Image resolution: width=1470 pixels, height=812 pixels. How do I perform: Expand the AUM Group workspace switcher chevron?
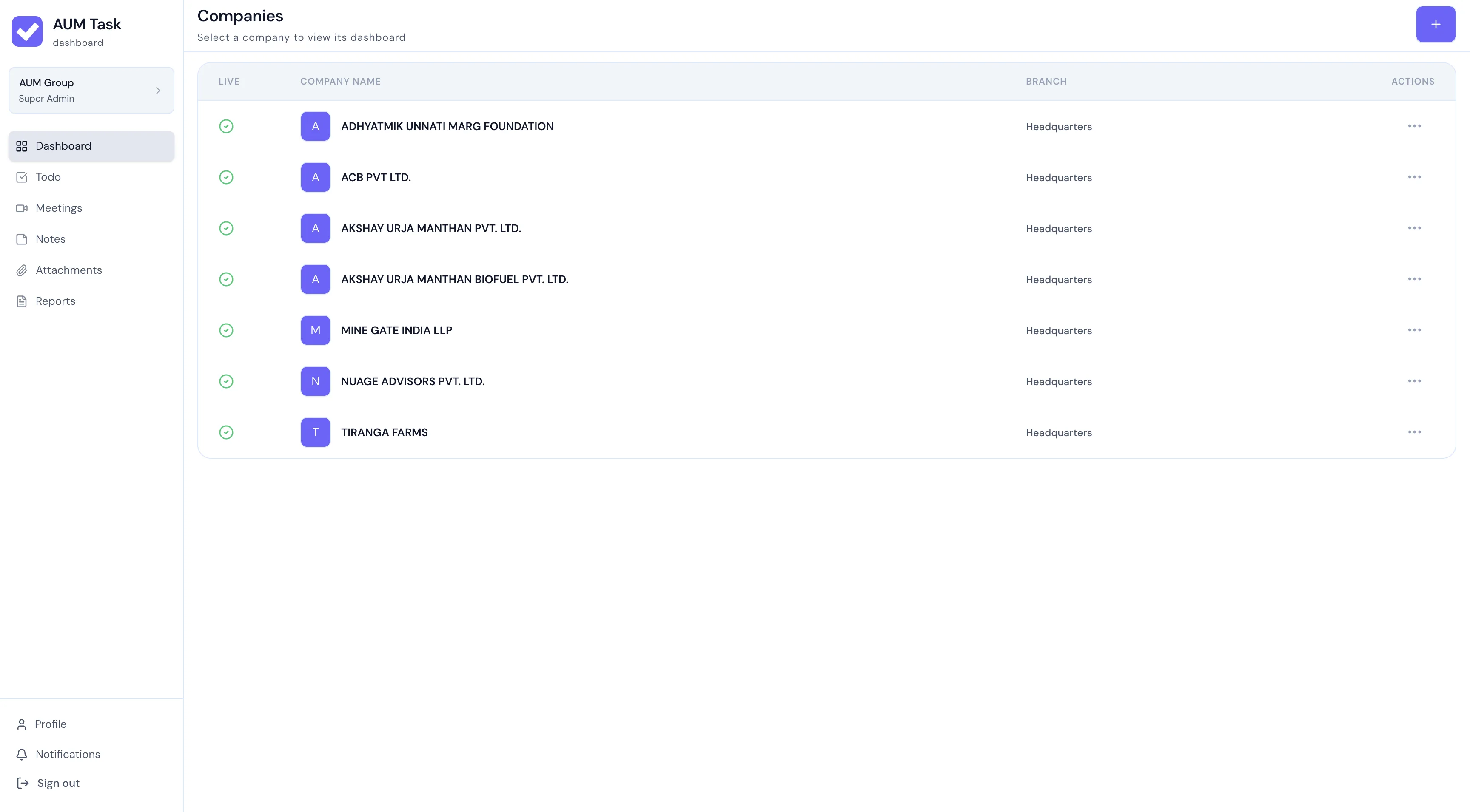point(158,90)
